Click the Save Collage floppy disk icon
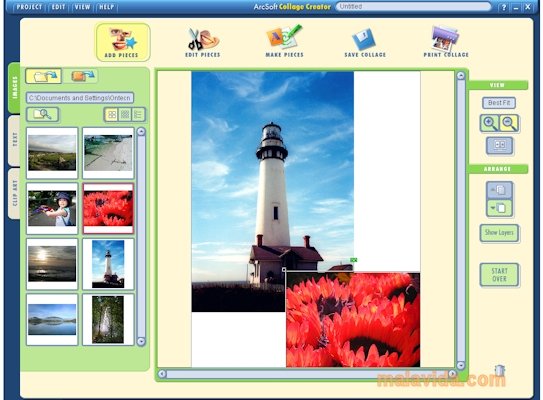Image resolution: width=543 pixels, height=400 pixels. (x=365, y=43)
